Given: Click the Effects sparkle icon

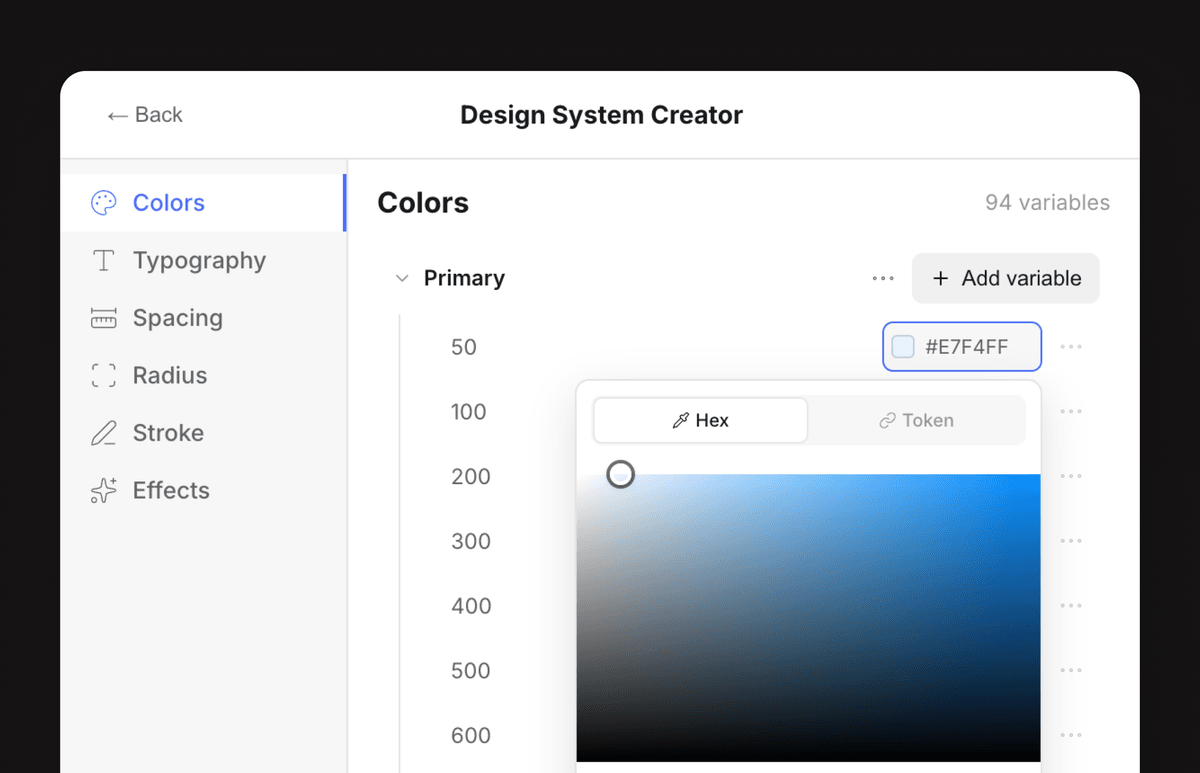Looking at the screenshot, I should [104, 490].
